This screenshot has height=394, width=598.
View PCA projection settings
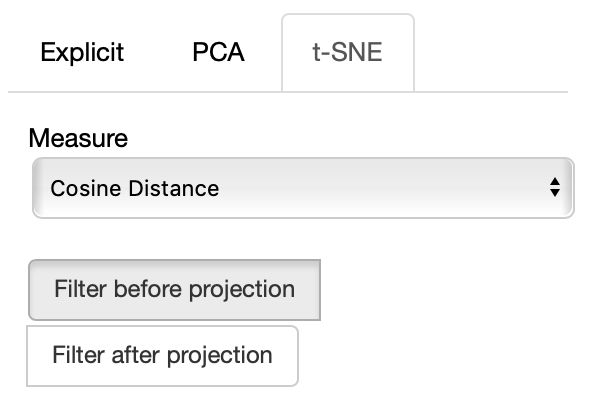pyautogui.click(x=218, y=52)
